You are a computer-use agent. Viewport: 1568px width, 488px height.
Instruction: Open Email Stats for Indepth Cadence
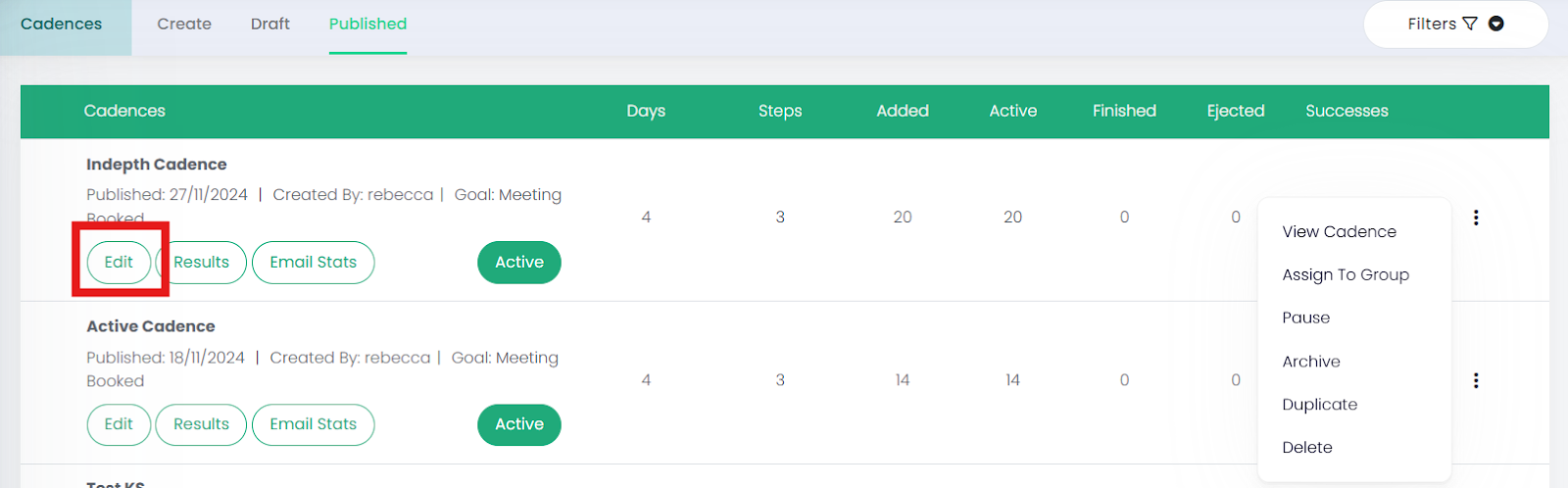[313, 263]
